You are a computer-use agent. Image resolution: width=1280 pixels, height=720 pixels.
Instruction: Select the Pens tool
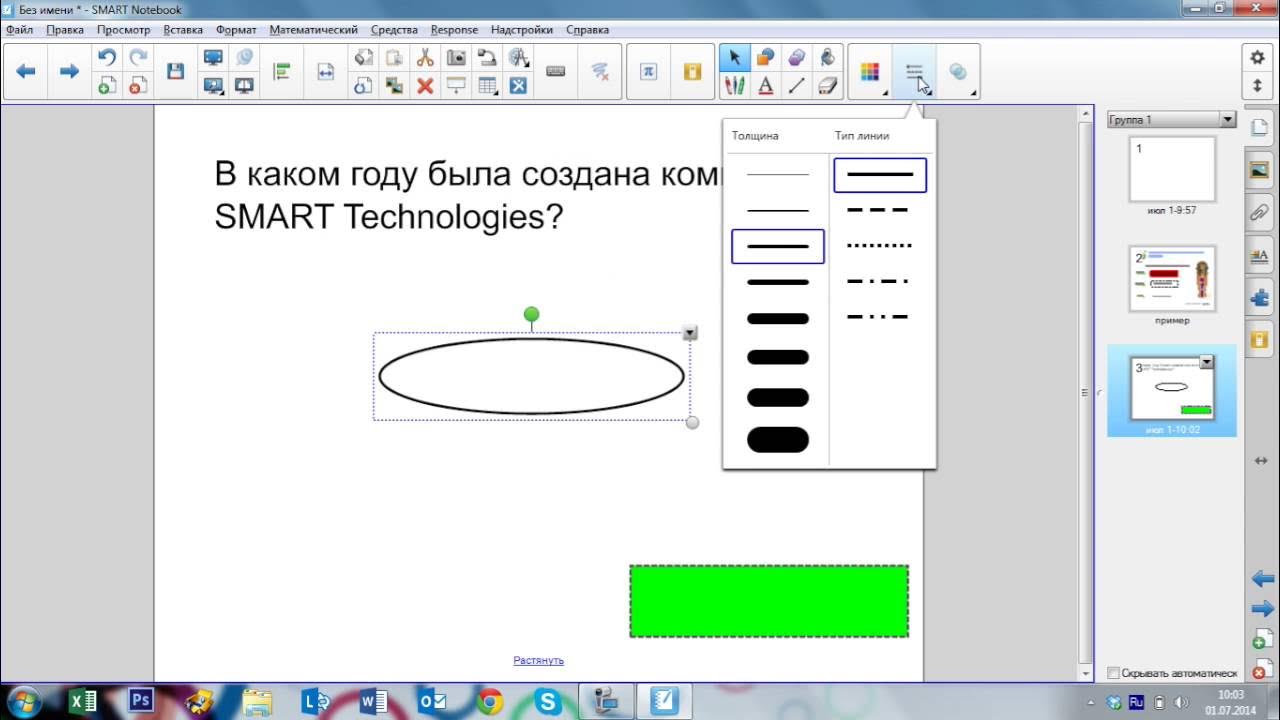(734, 86)
